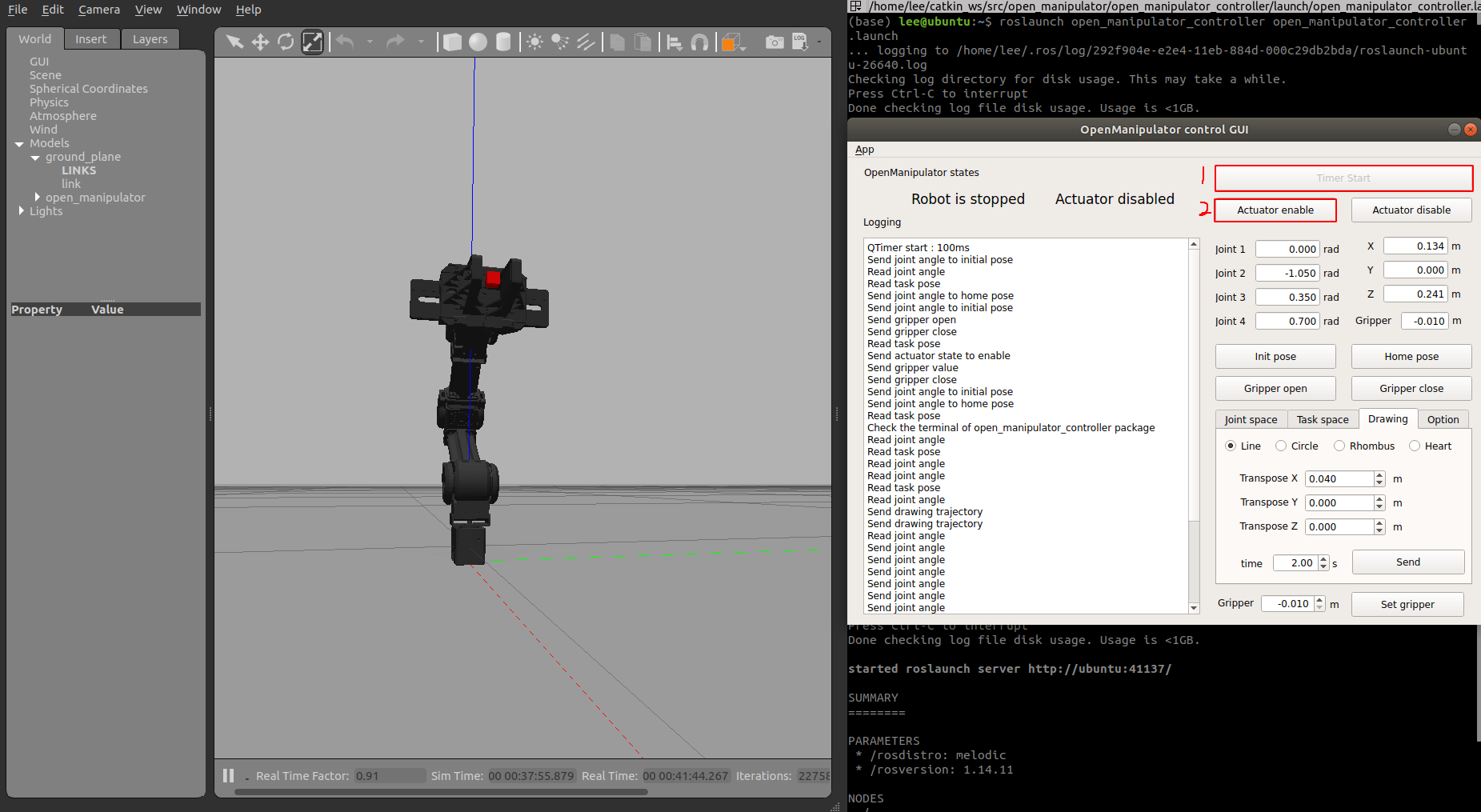Image resolution: width=1481 pixels, height=812 pixels.
Task: Select Spherical Coordinates in World tree
Action: pyautogui.click(x=89, y=89)
